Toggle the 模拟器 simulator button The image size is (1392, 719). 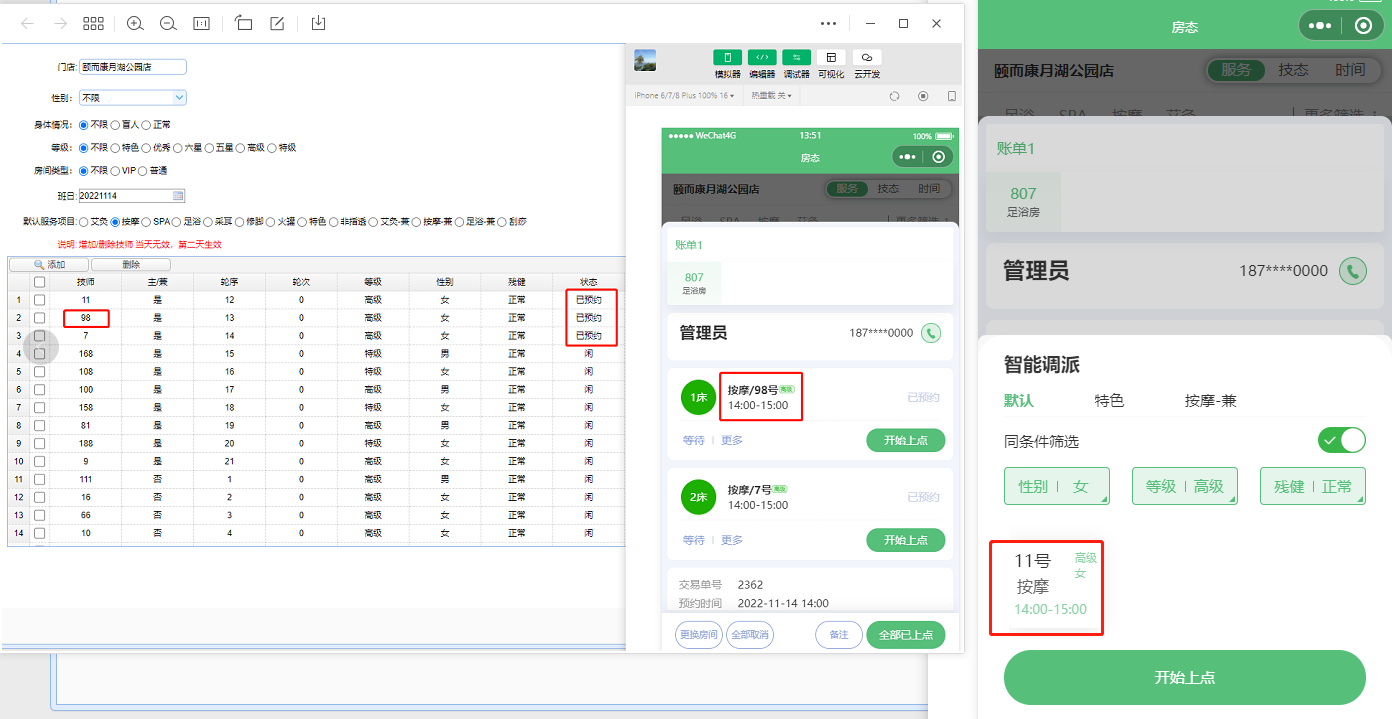(727, 57)
